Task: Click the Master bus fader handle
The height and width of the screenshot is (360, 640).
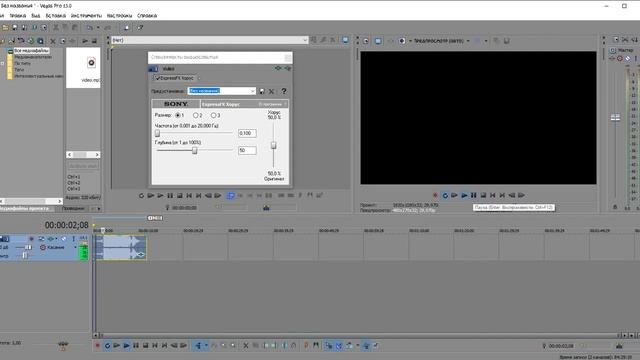Action: click(615, 118)
